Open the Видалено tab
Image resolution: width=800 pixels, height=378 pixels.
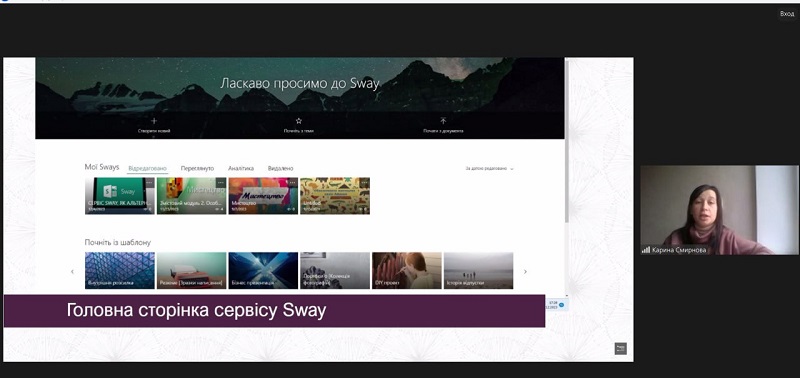click(281, 168)
